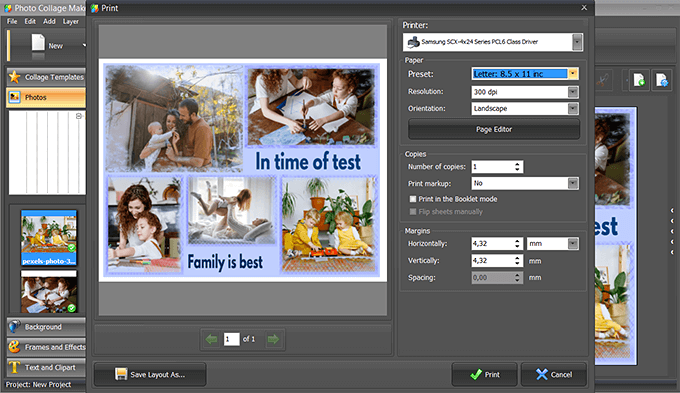Click the page number input field

(x=232, y=339)
